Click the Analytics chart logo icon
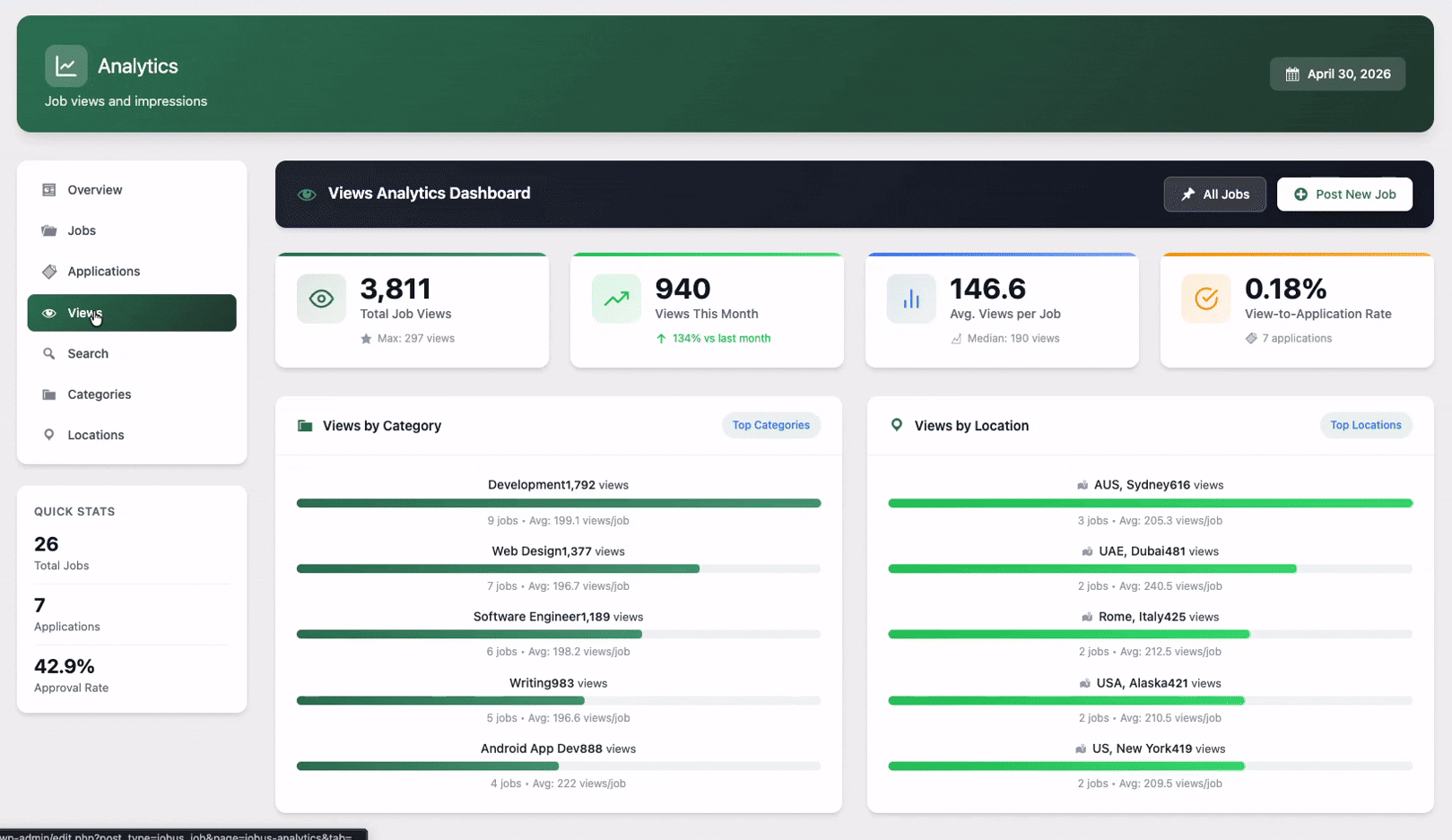Image resolution: width=1452 pixels, height=840 pixels. tap(65, 66)
